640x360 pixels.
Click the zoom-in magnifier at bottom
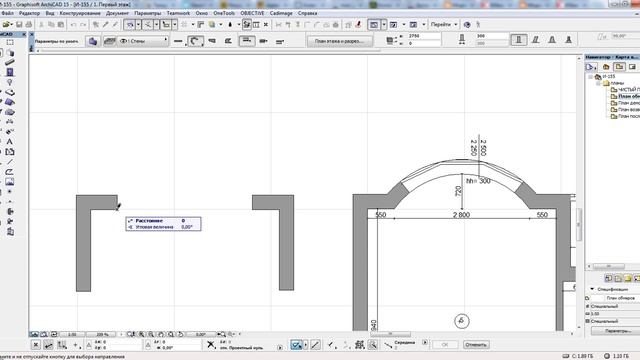coord(142,334)
